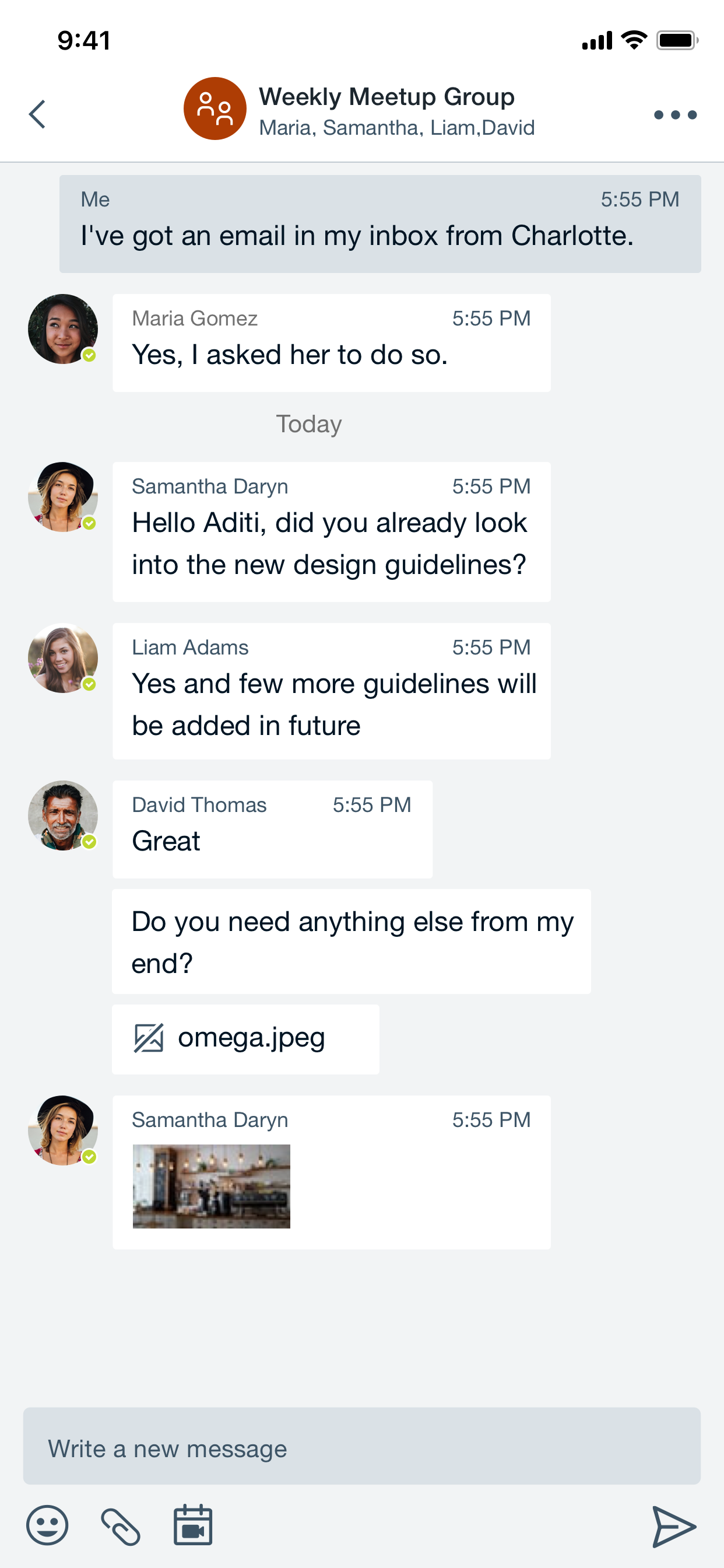The width and height of the screenshot is (724, 1568).
Task: Tap the attachment link icon
Action: point(121,1526)
